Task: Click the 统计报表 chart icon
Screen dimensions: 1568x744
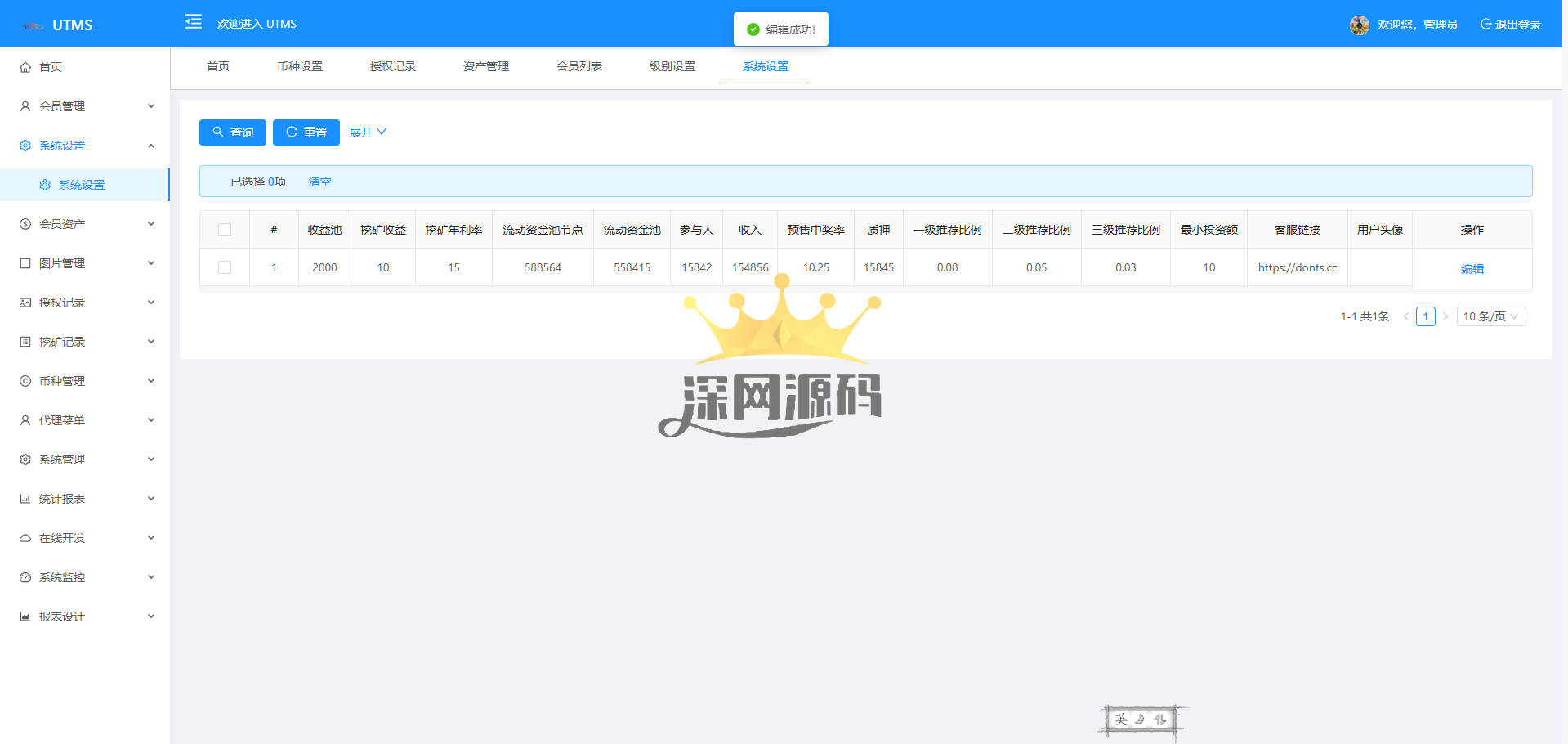Action: click(25, 499)
